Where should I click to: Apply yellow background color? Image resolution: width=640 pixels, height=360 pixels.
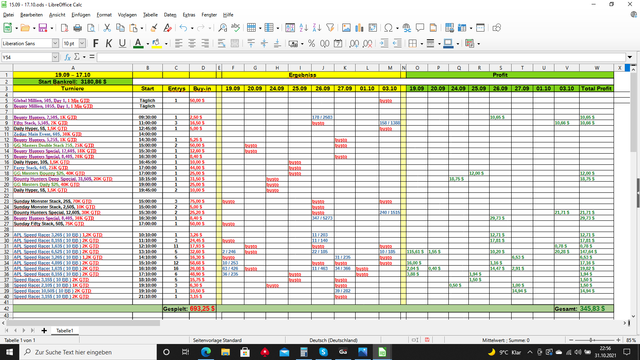pos(156,43)
